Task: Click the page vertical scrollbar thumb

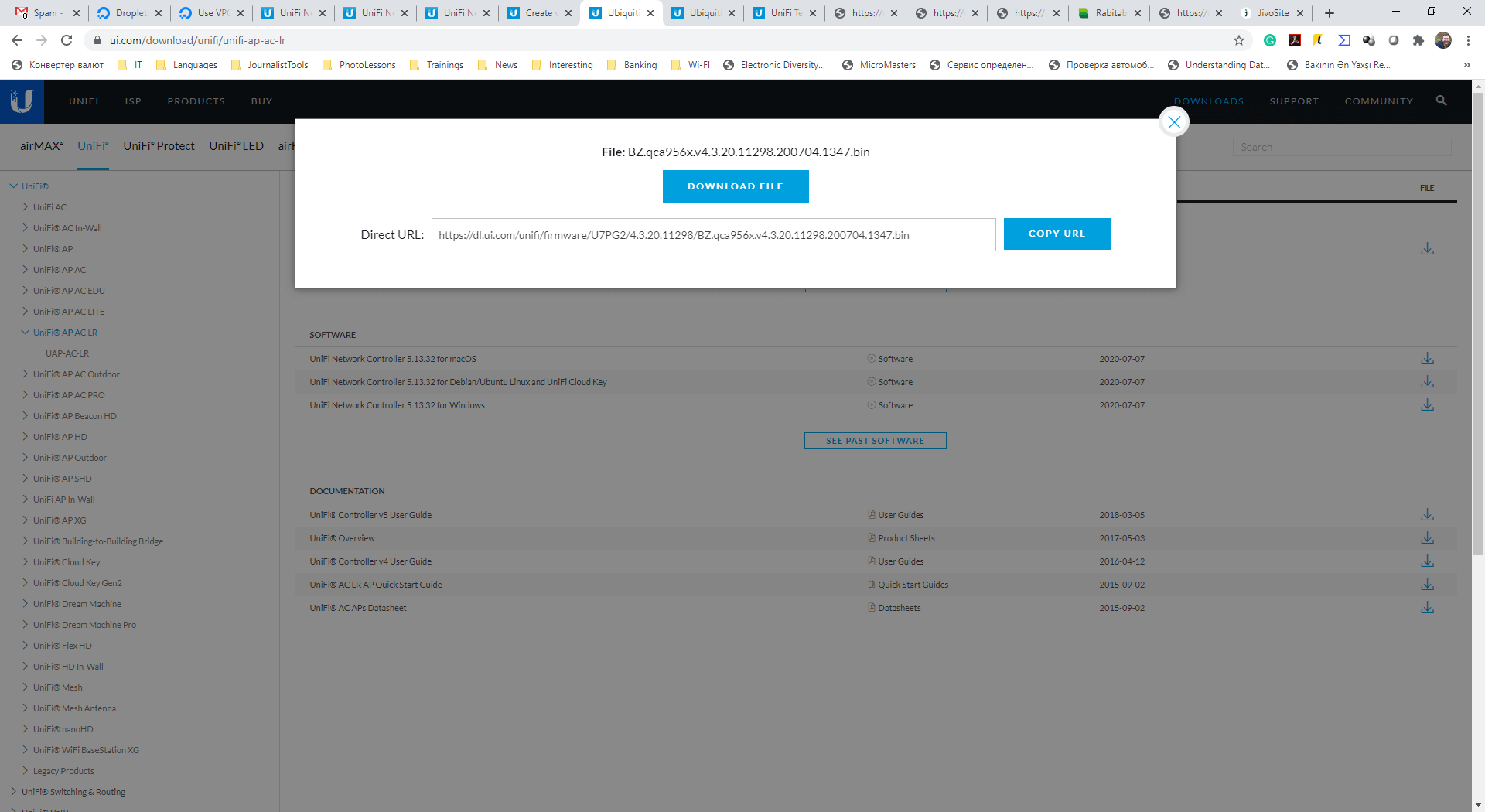Action: click(1478, 325)
